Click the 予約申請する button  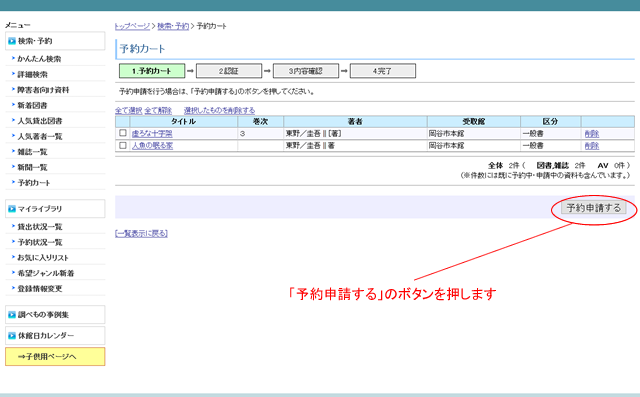[x=593, y=208]
